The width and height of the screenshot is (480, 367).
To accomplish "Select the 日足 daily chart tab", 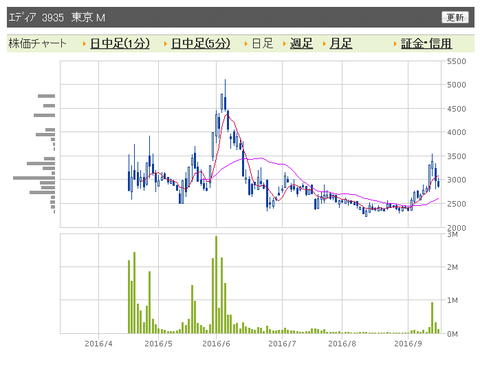I will 262,43.
